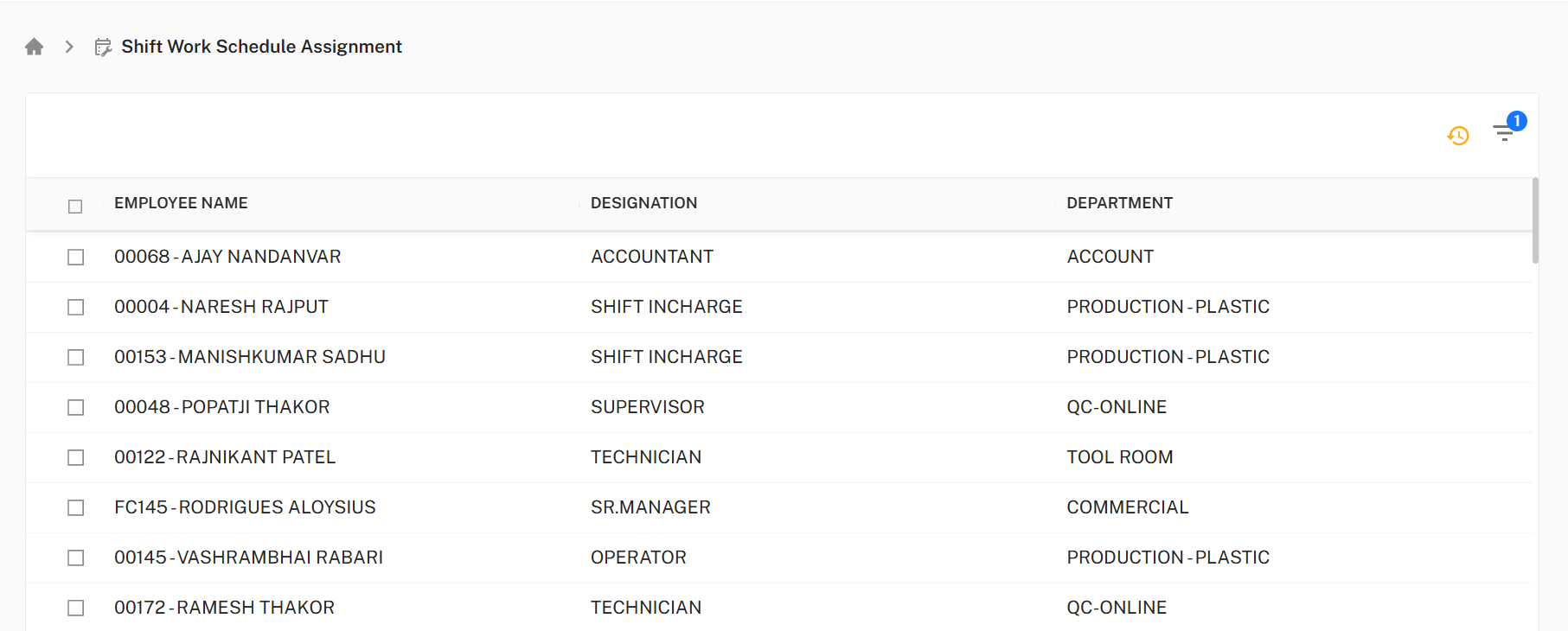Select the Popatji Thakor checkbox
The image size is (1568, 631).
76,408
